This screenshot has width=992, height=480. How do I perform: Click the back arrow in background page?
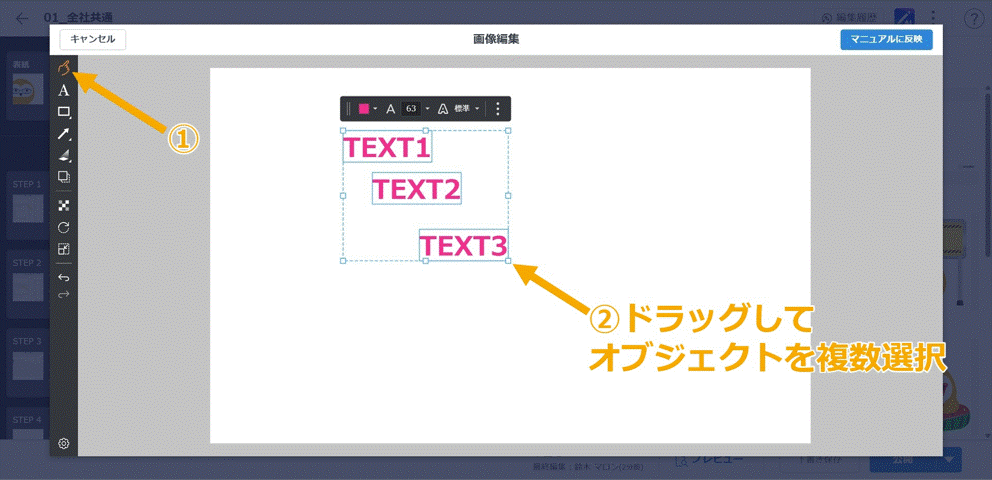click(x=23, y=18)
